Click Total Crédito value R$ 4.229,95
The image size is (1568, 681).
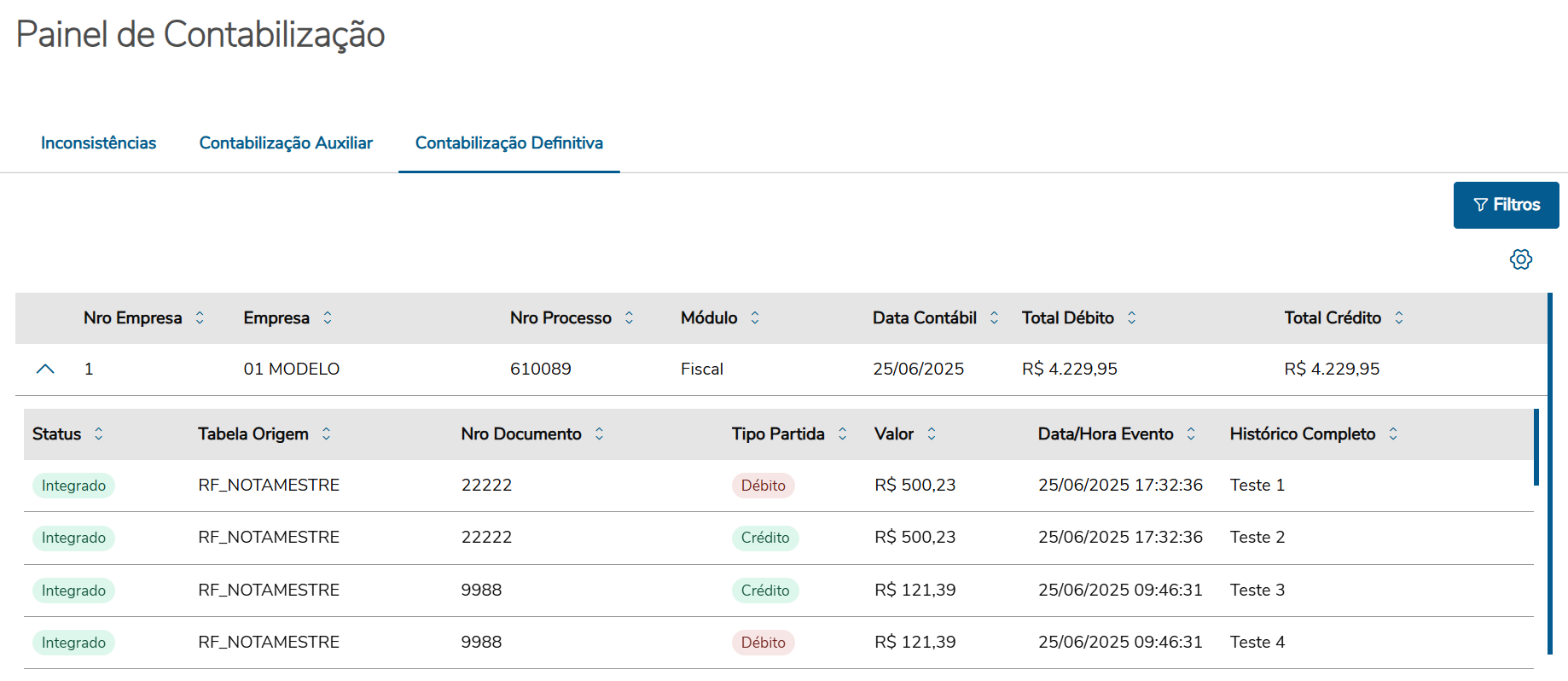pos(1333,369)
